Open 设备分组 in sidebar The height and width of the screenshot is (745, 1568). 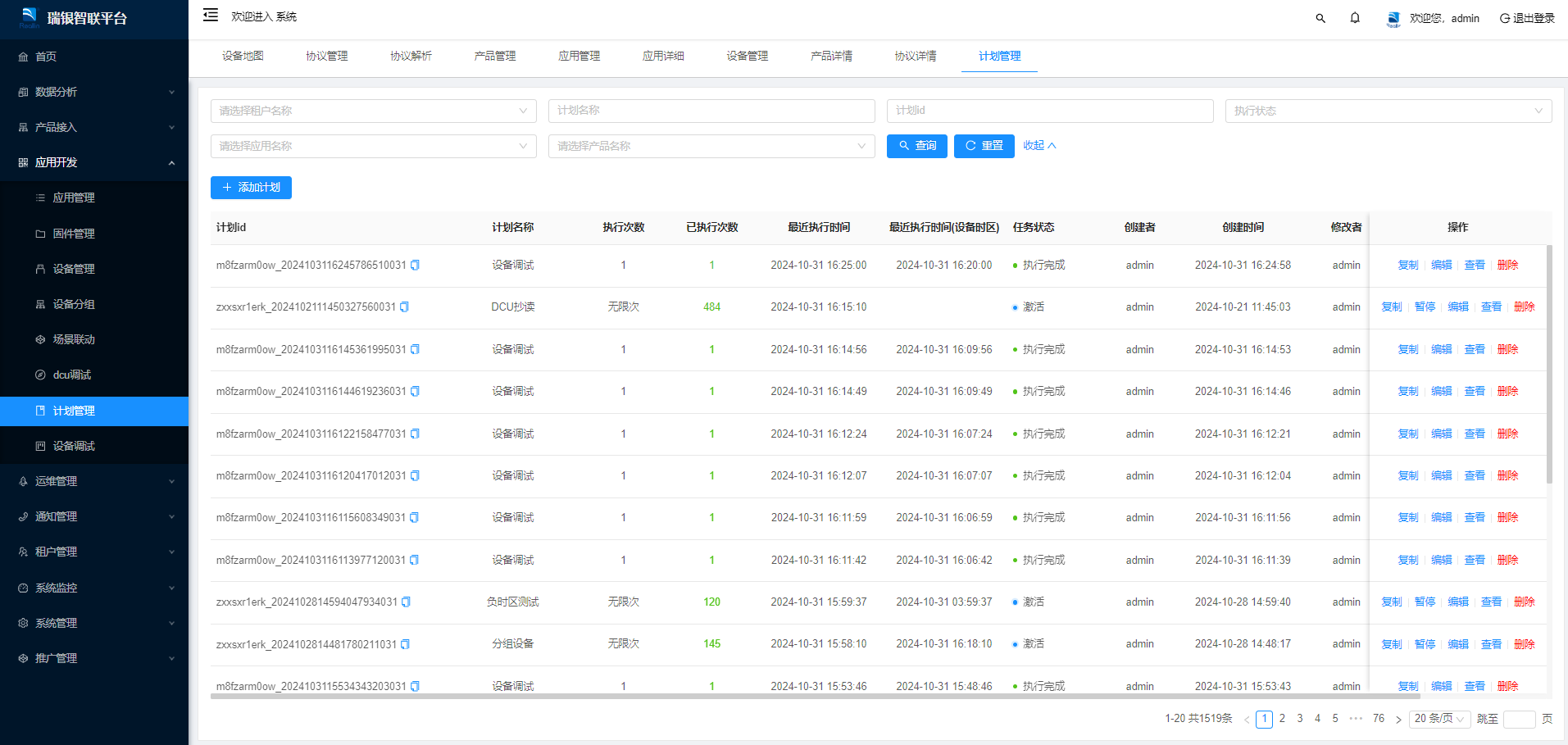pos(94,304)
